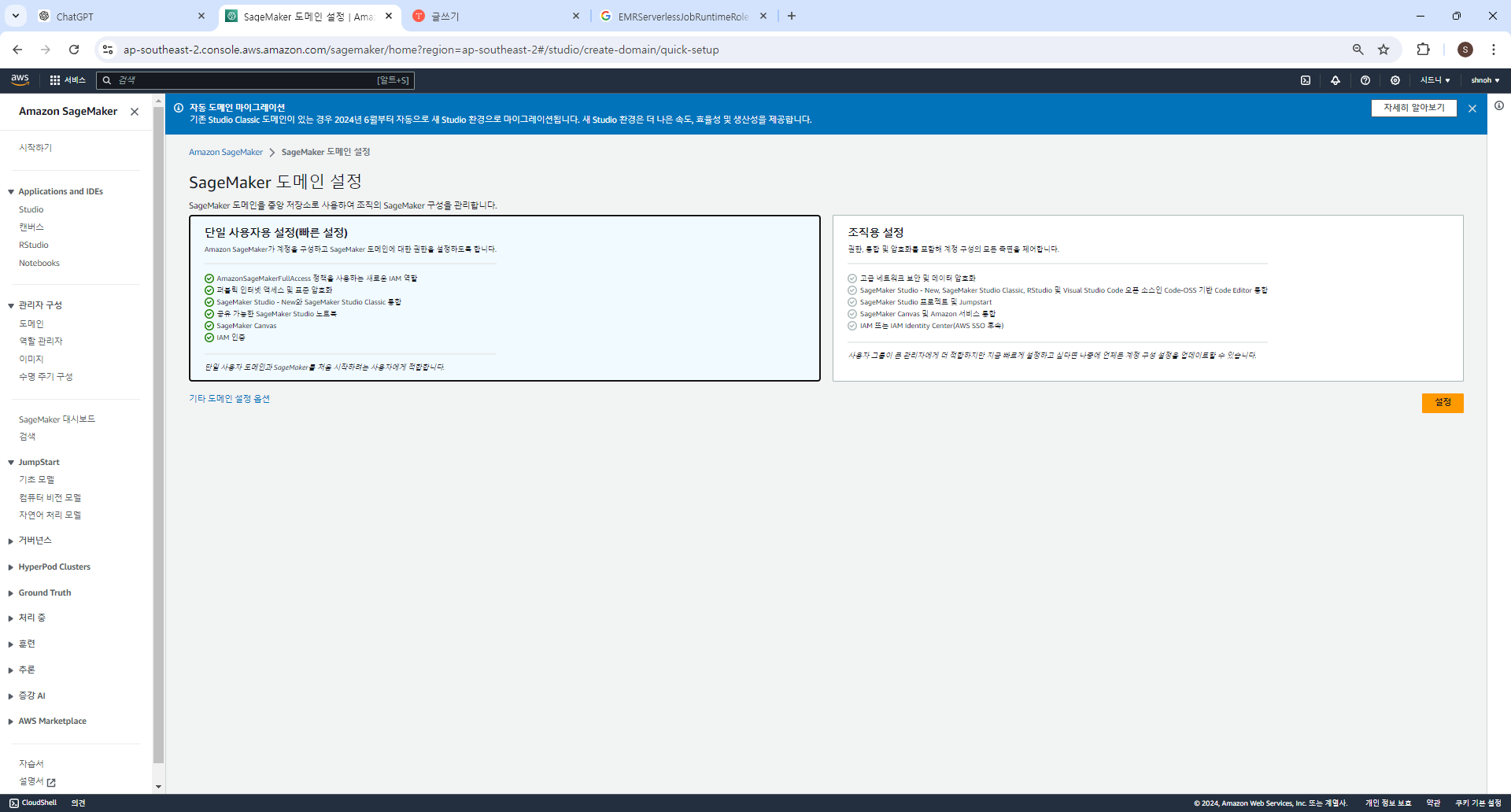Image resolution: width=1511 pixels, height=812 pixels.
Task: Open the shnoh account dropdown
Action: [x=1485, y=80]
